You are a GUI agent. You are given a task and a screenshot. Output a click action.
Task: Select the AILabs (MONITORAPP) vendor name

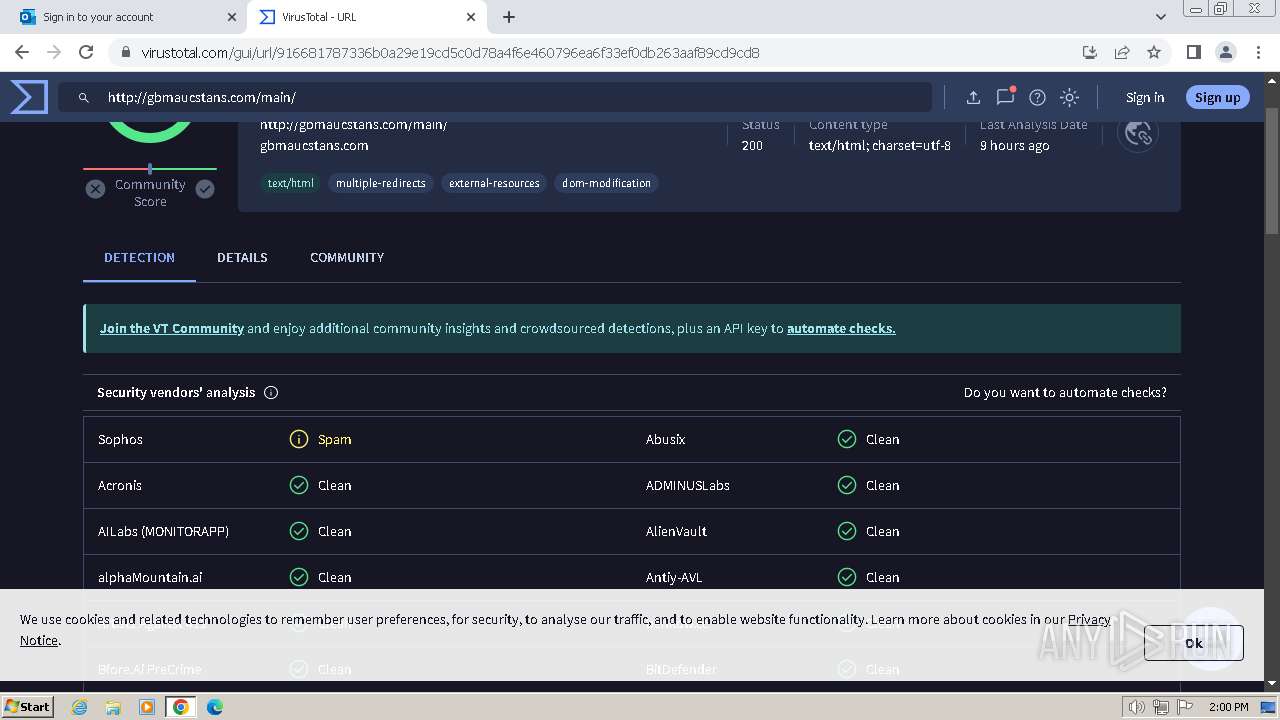click(163, 531)
